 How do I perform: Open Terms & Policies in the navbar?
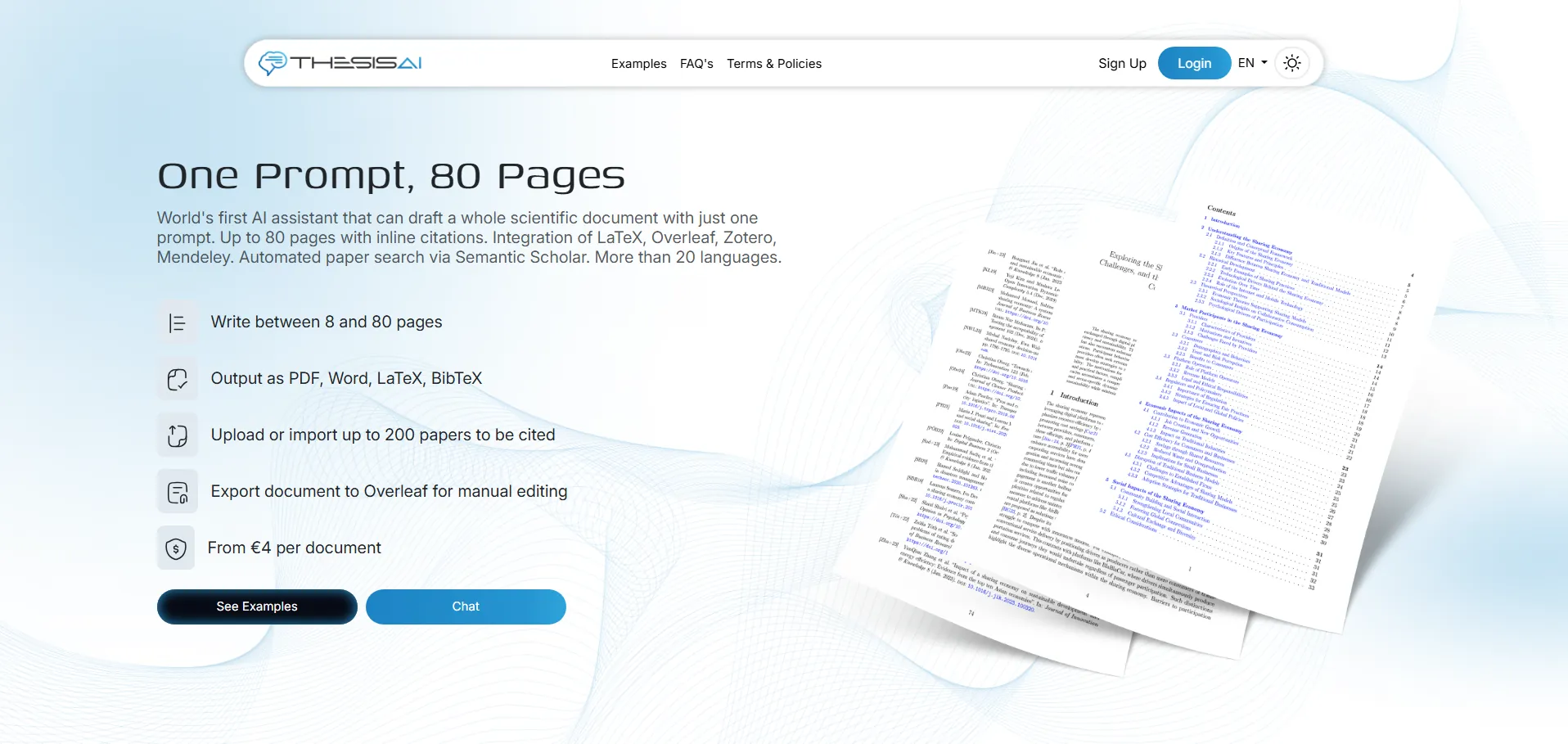pos(773,64)
